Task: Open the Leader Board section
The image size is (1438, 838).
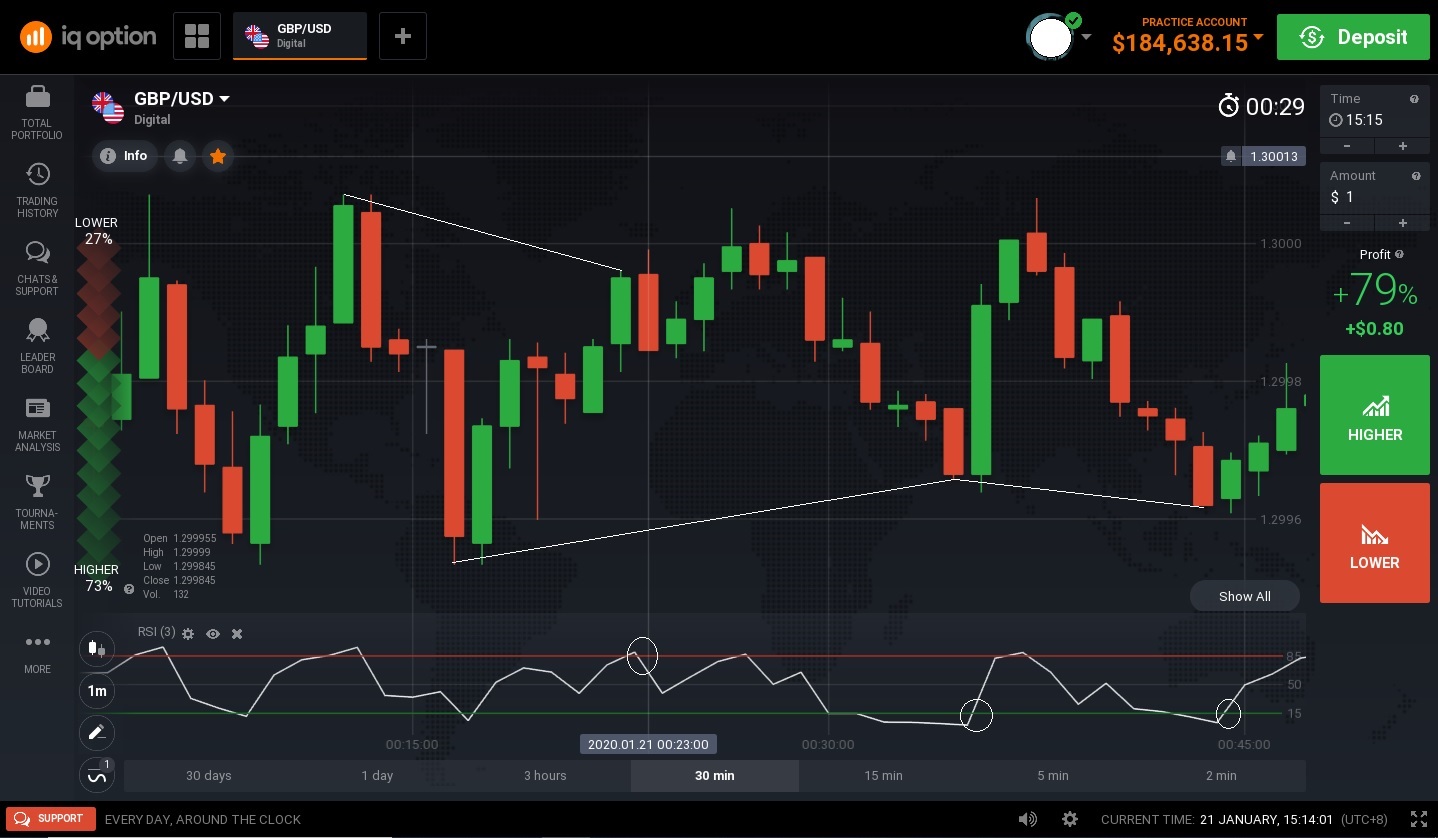Action: pos(37,346)
